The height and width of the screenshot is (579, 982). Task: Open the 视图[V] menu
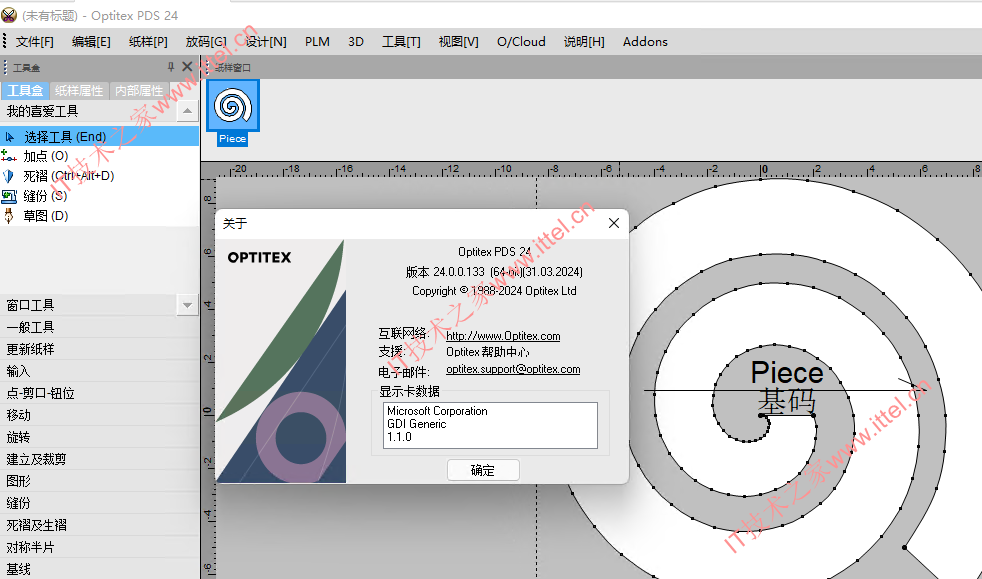[x=458, y=42]
